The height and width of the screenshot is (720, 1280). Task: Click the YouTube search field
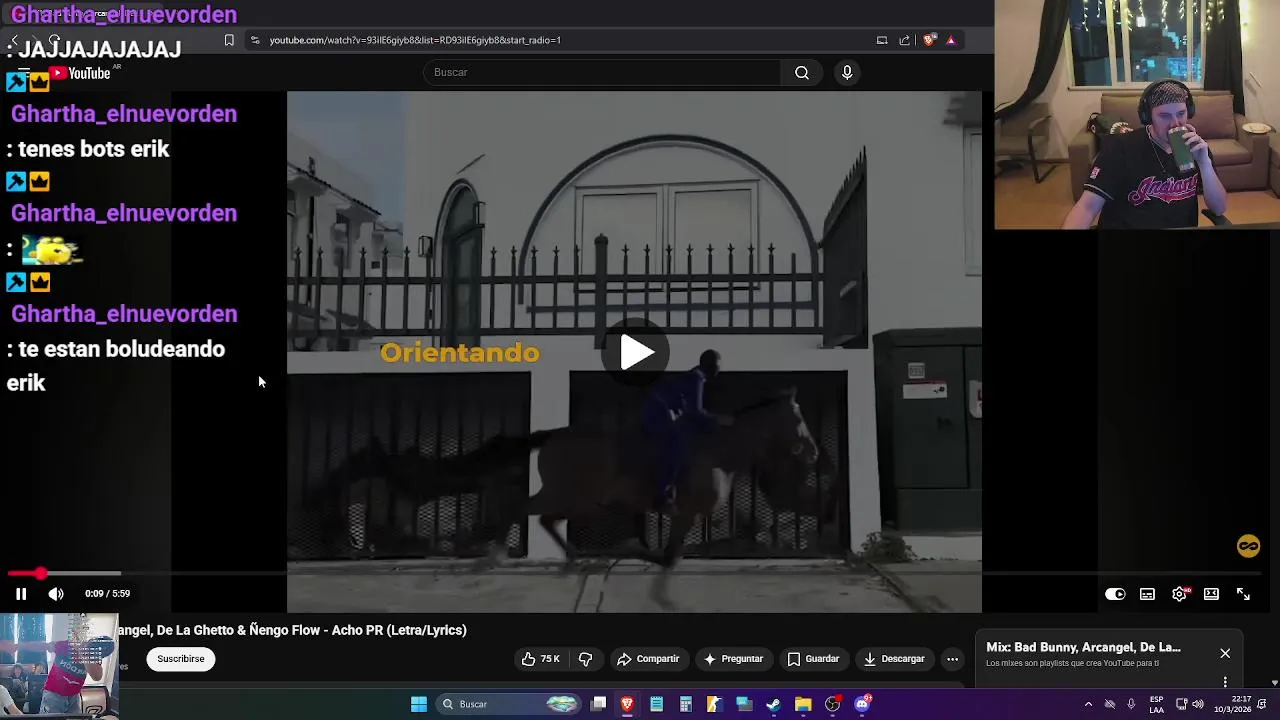[603, 72]
